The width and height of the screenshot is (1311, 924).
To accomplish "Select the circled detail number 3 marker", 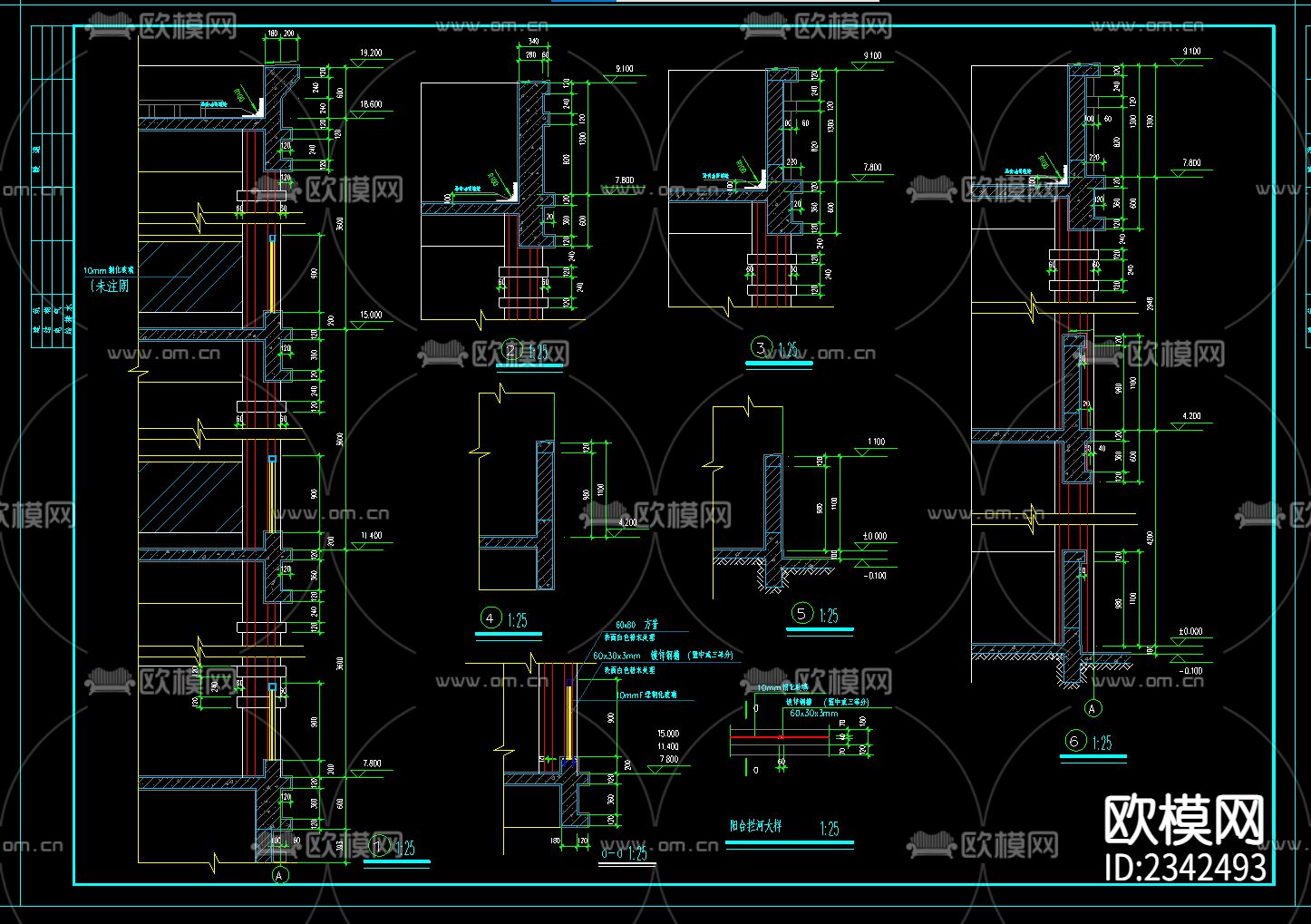I will click(761, 347).
